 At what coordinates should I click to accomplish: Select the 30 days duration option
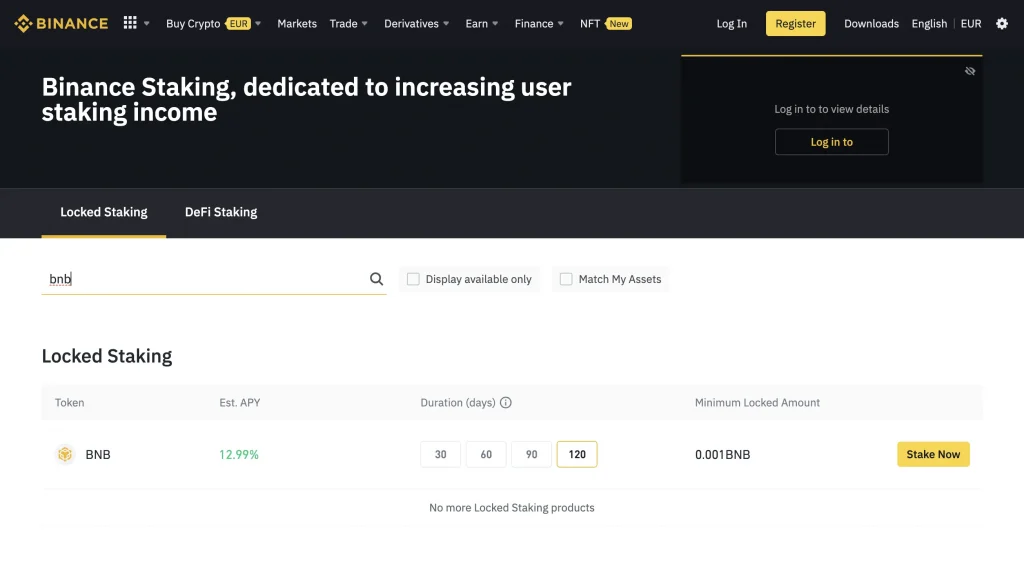click(440, 455)
